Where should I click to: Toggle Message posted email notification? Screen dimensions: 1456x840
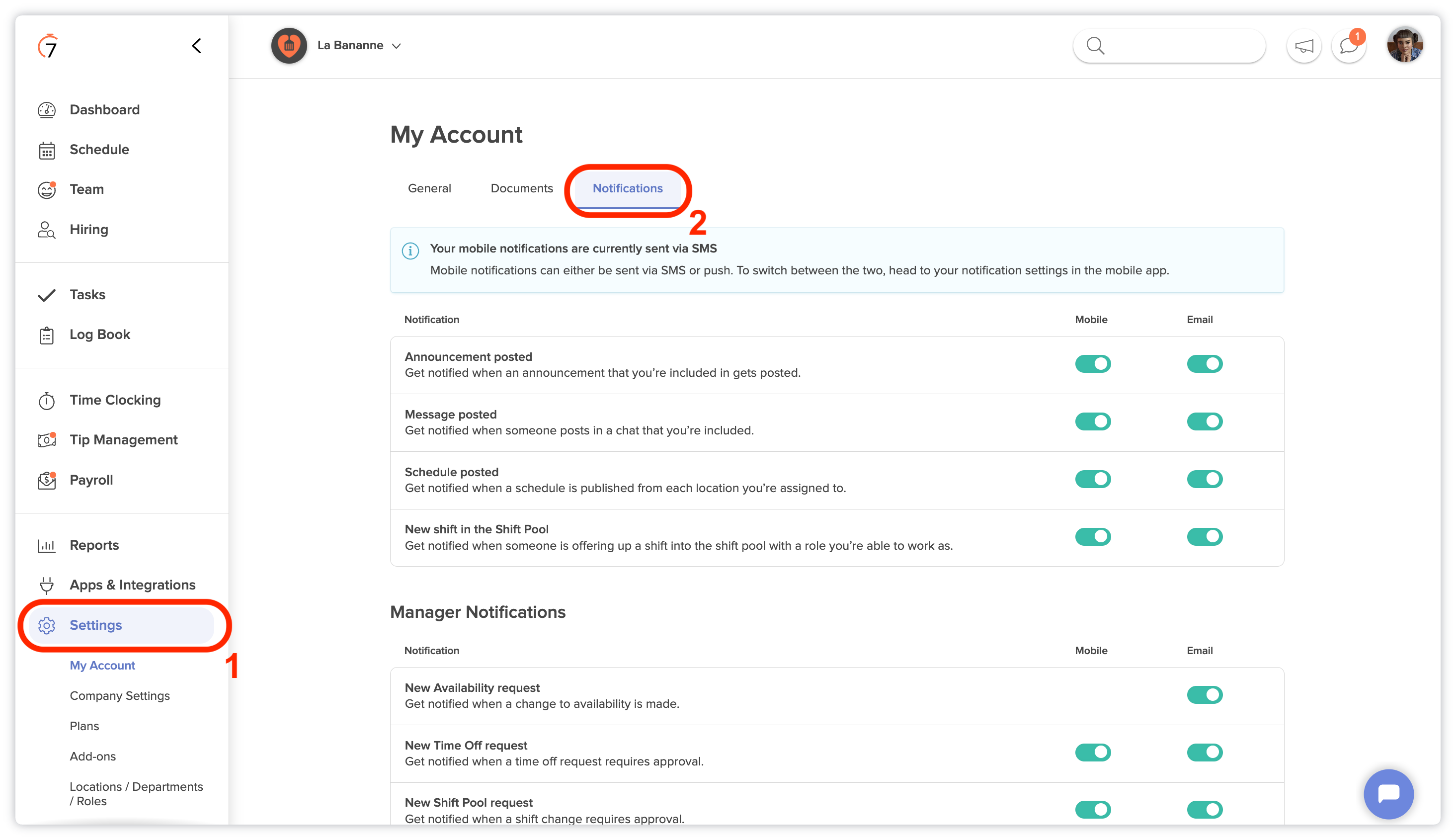[x=1204, y=421]
